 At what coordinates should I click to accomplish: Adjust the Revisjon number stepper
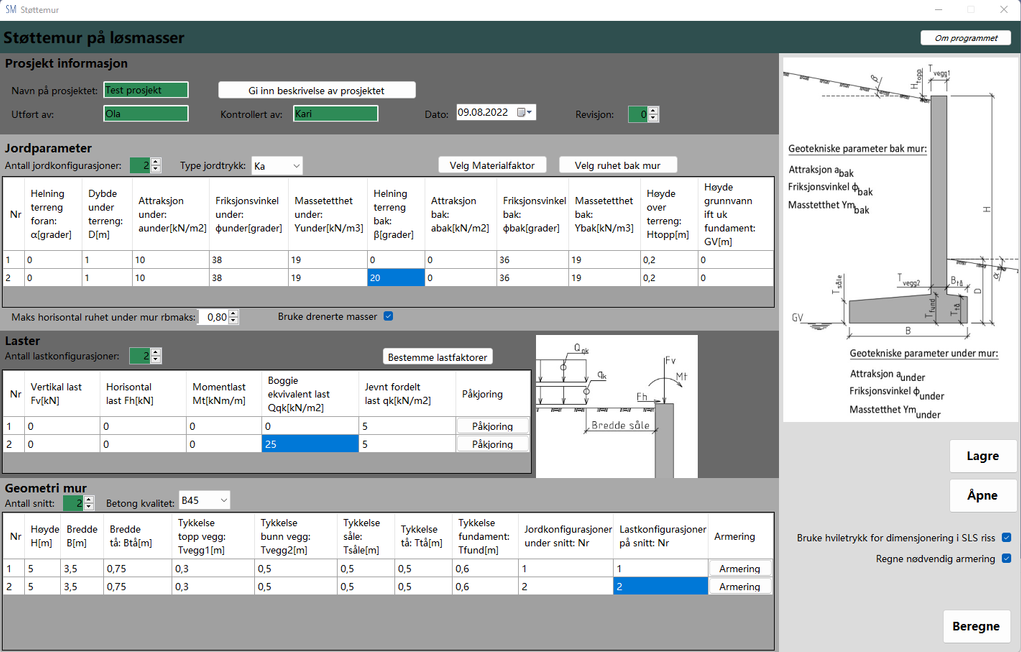653,114
